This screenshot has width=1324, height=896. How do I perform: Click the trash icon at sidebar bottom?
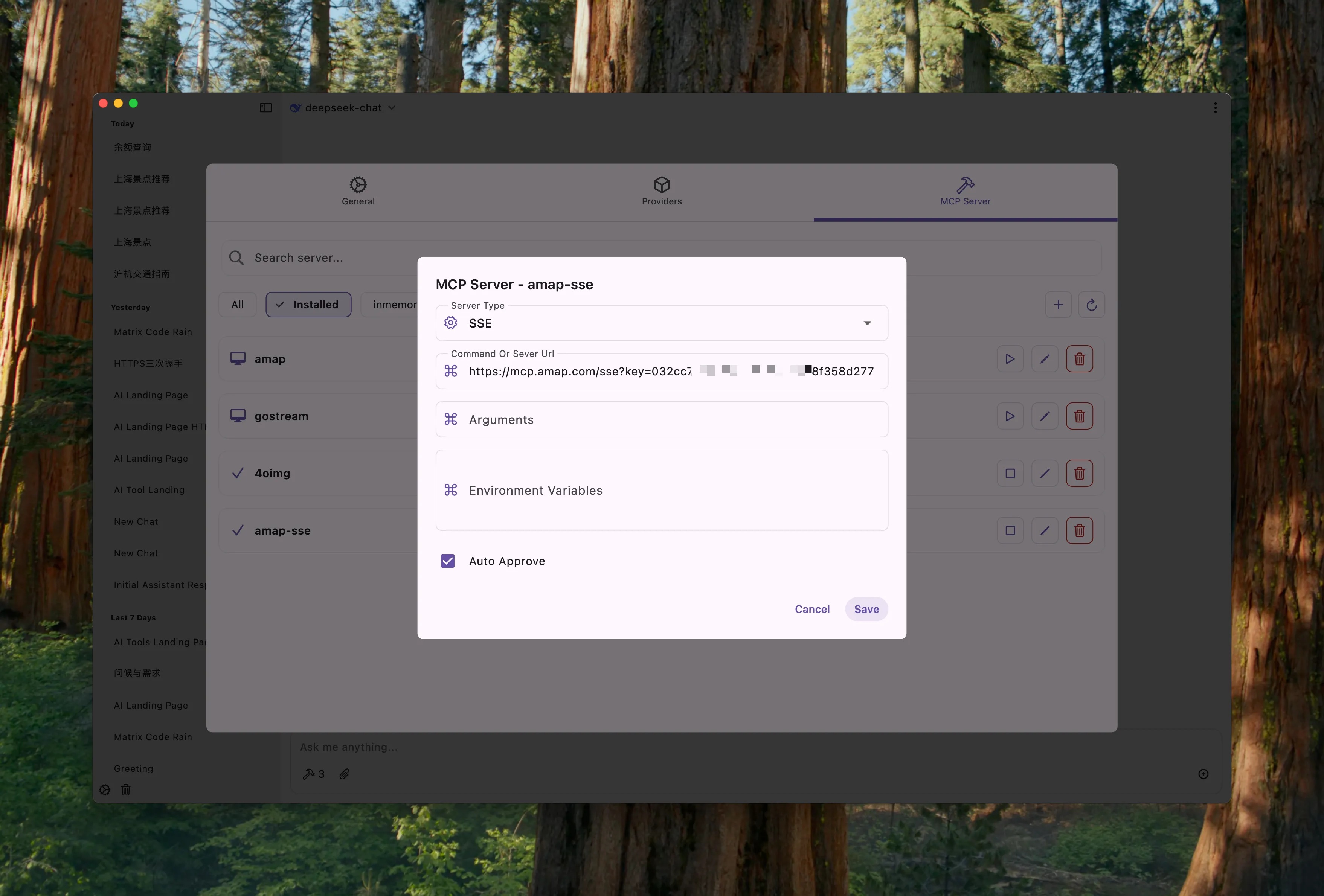pyautogui.click(x=126, y=789)
